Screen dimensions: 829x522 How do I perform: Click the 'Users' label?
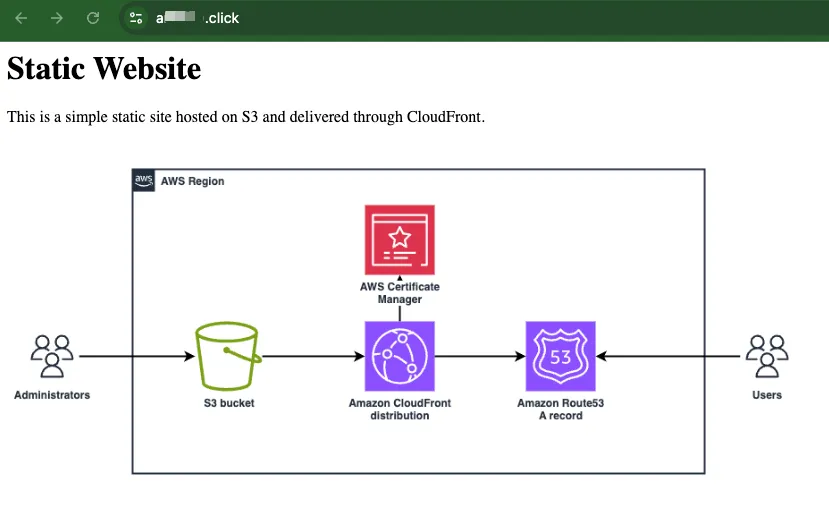click(767, 395)
